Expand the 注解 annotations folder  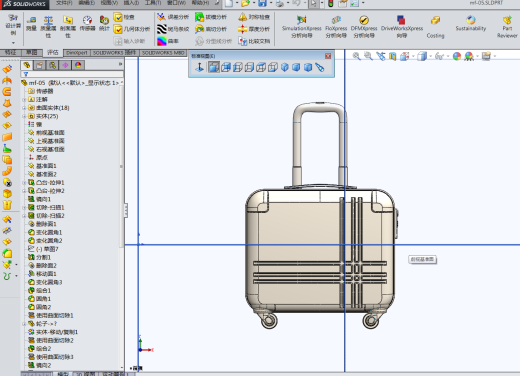pyautogui.click(x=24, y=99)
